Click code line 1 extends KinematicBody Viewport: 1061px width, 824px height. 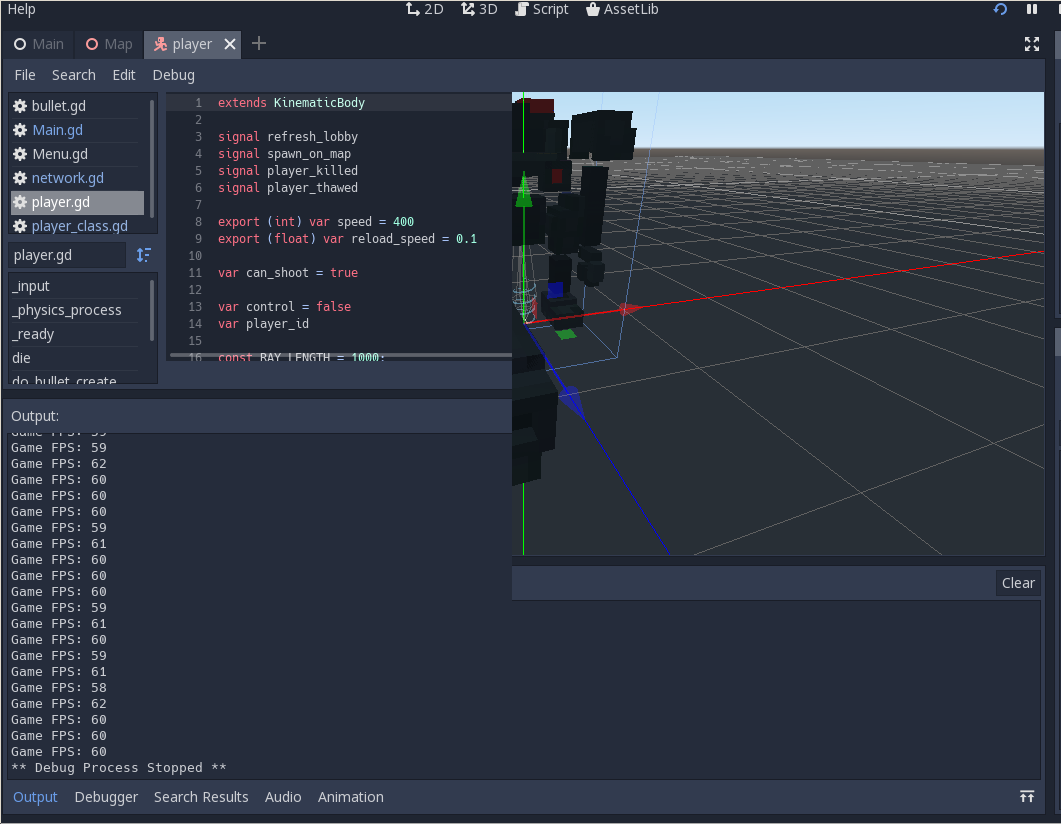pos(291,103)
